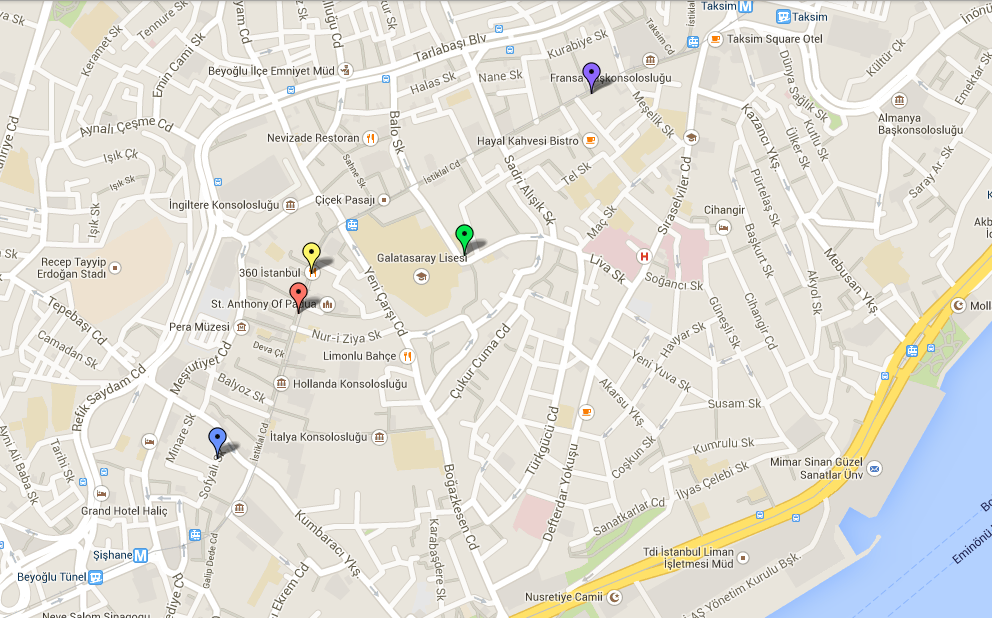Click the Boğazkesen Cd street label
992x618 pixels.
[x=460, y=507]
